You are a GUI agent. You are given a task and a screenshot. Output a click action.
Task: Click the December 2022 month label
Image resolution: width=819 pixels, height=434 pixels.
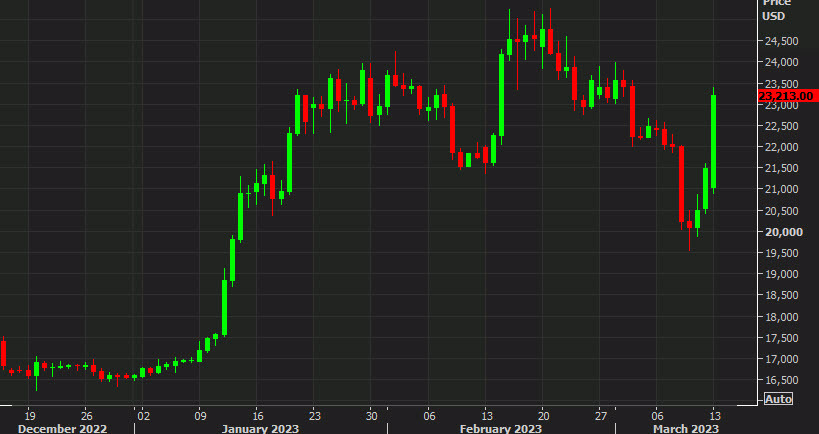coord(62,429)
